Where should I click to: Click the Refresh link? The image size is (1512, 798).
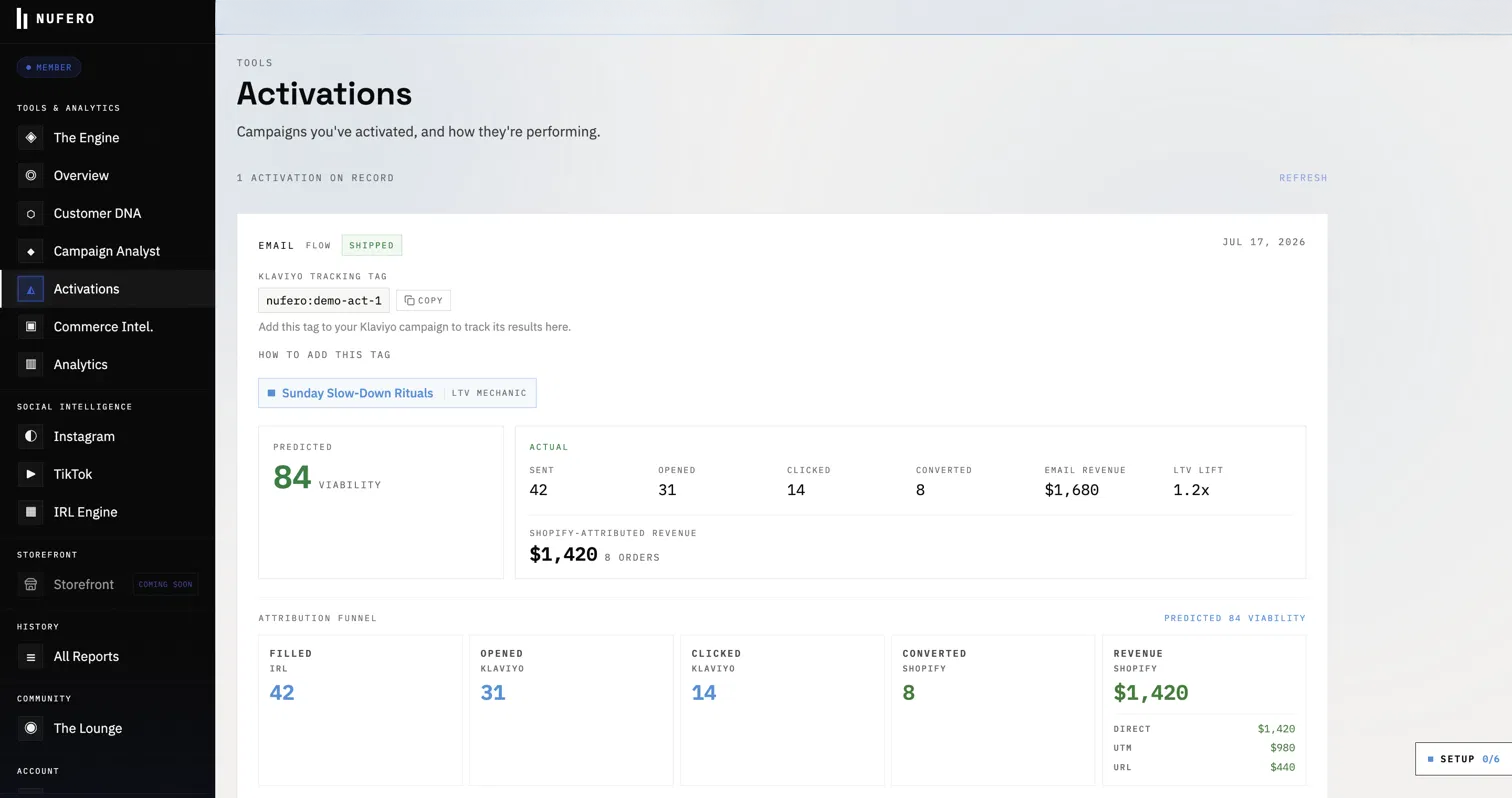point(1303,178)
